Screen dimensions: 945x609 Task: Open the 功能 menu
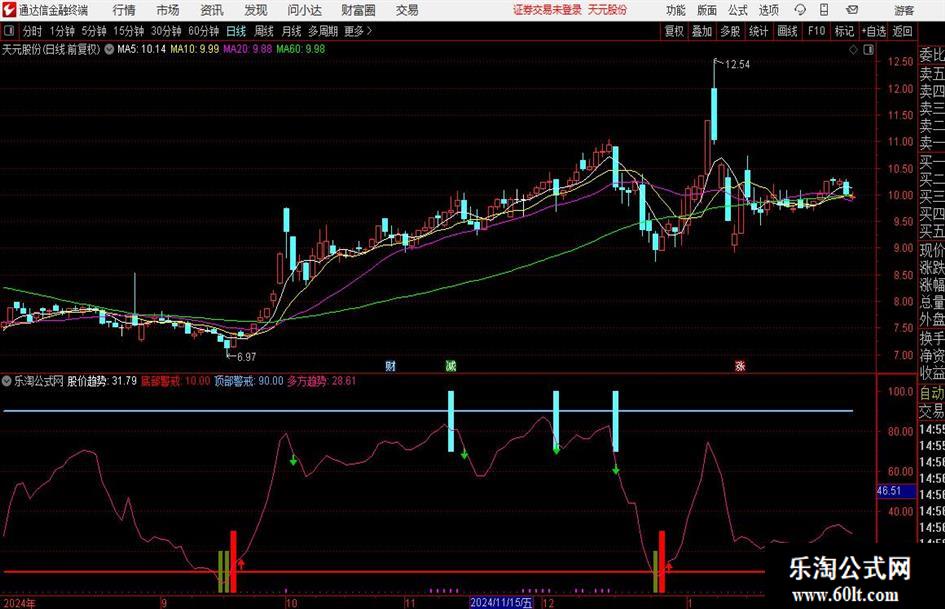pos(676,10)
